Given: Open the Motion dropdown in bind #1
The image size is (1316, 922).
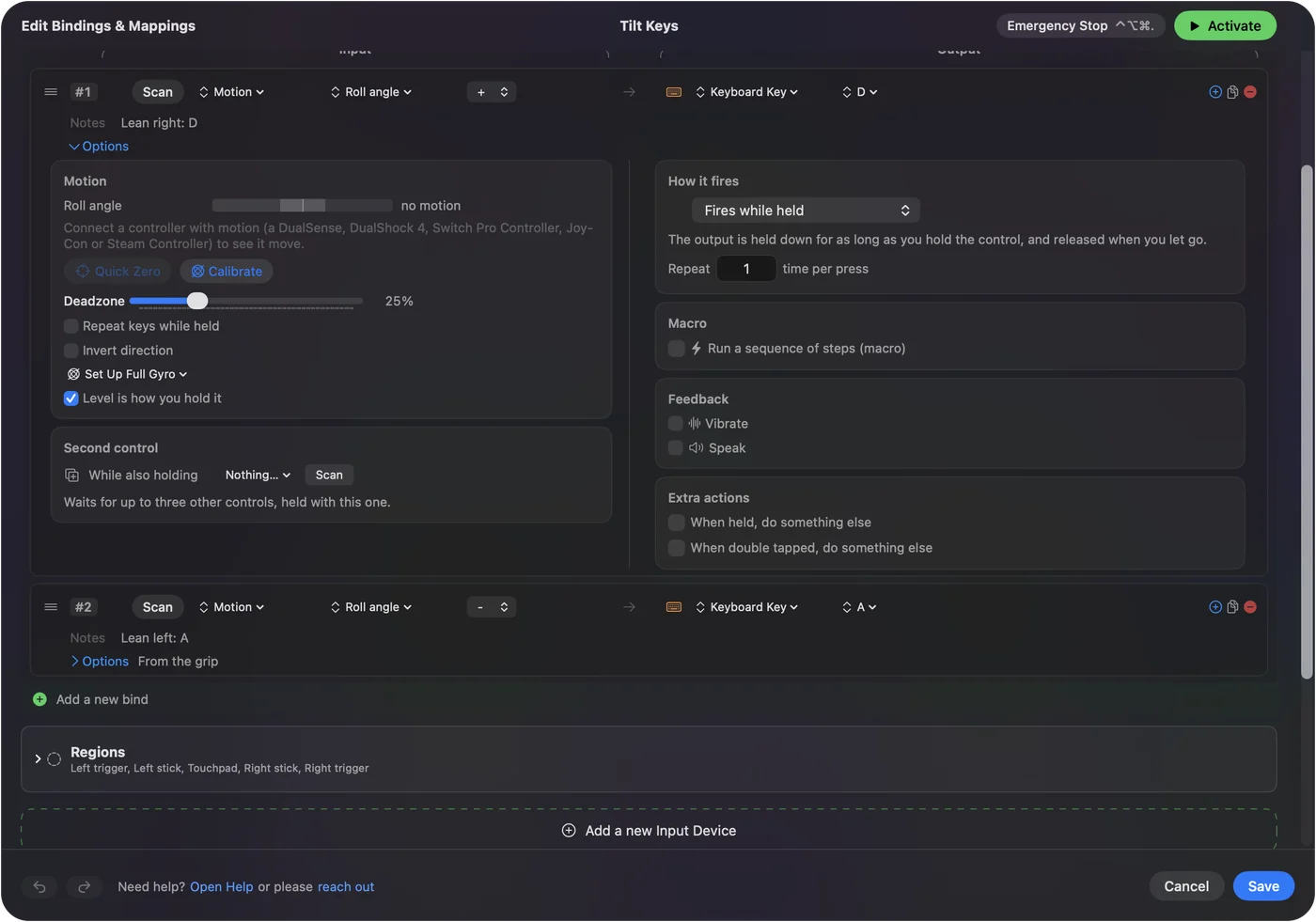Looking at the screenshot, I should (231, 92).
